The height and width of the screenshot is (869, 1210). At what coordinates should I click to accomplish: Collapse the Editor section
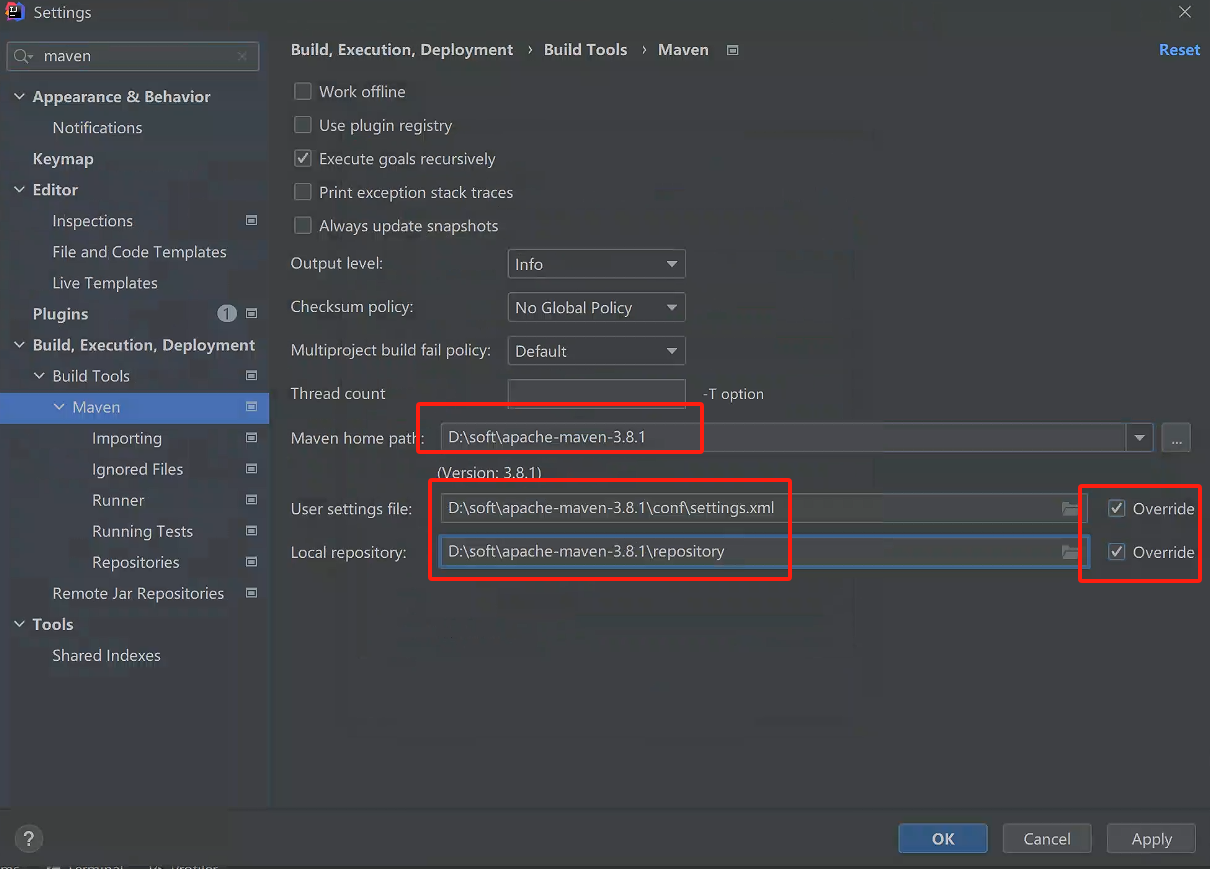[x=19, y=190]
